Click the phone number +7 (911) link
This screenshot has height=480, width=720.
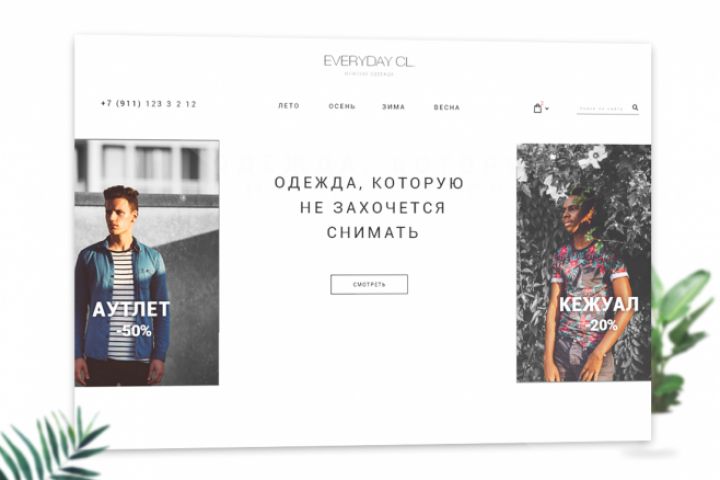(x=148, y=104)
